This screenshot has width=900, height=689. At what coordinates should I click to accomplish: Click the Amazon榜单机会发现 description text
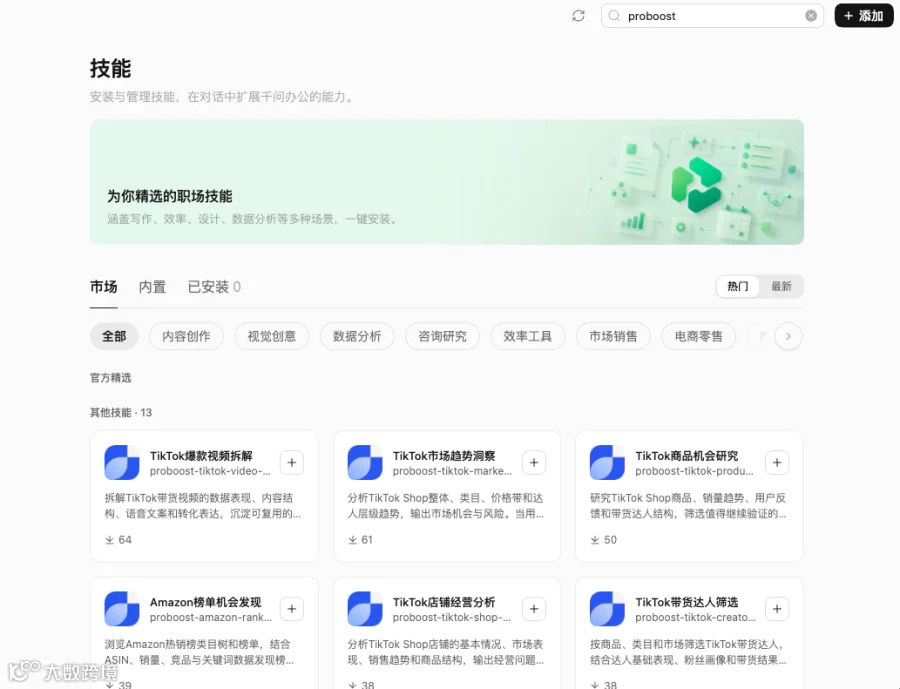click(199, 652)
